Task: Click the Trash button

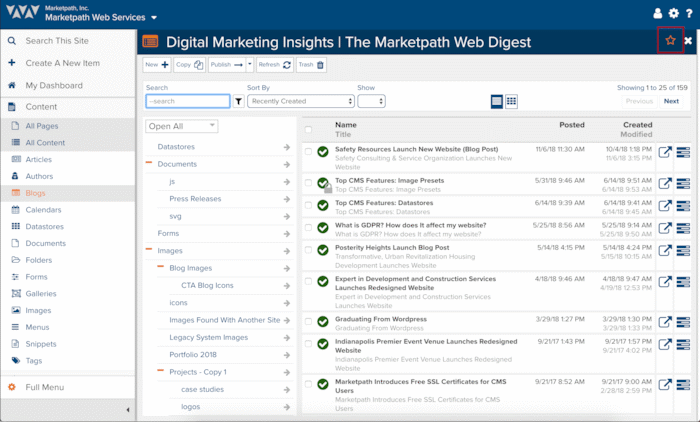Action: (311, 65)
